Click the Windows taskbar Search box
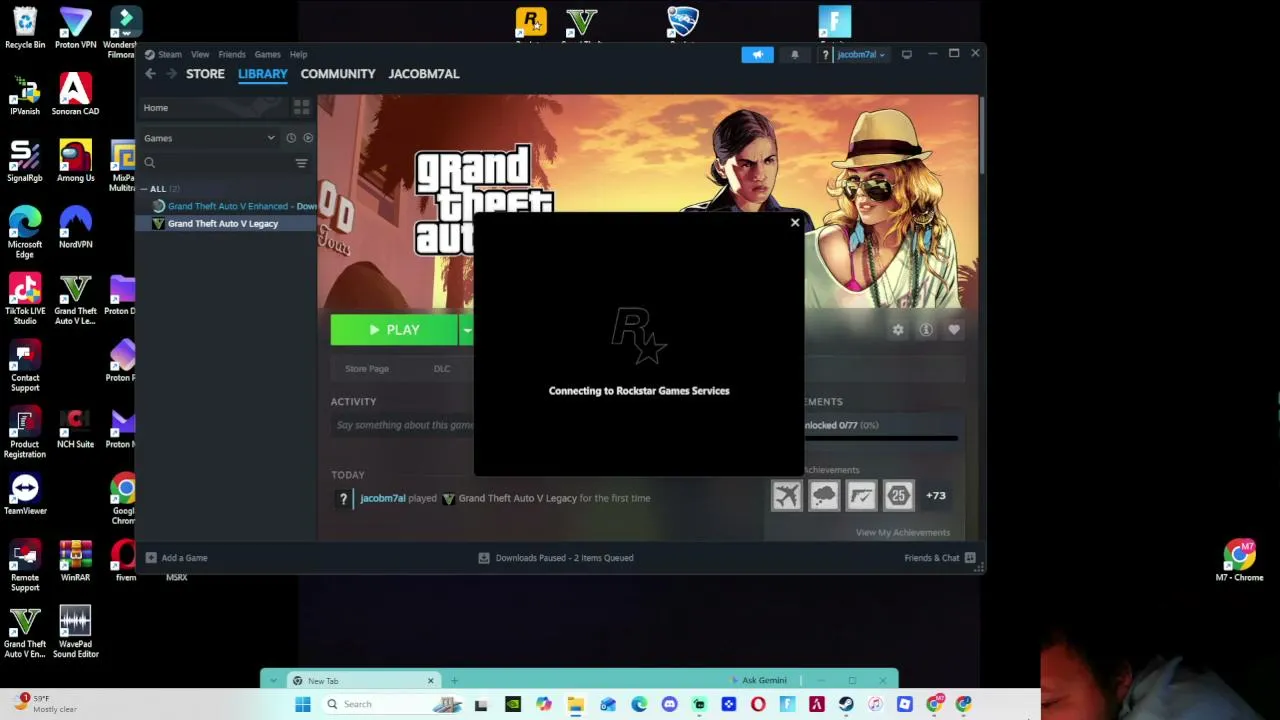This screenshot has width=1280, height=720. pos(392,704)
